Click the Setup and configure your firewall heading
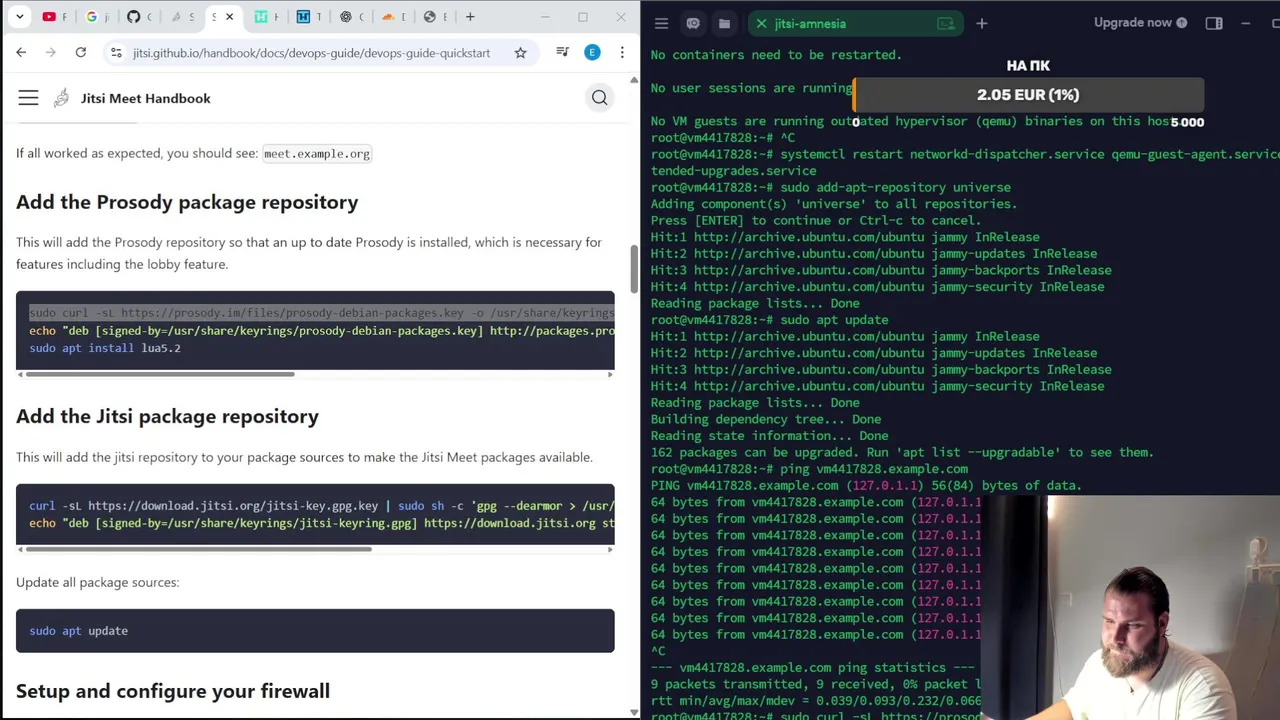The image size is (1280, 720). click(x=173, y=691)
